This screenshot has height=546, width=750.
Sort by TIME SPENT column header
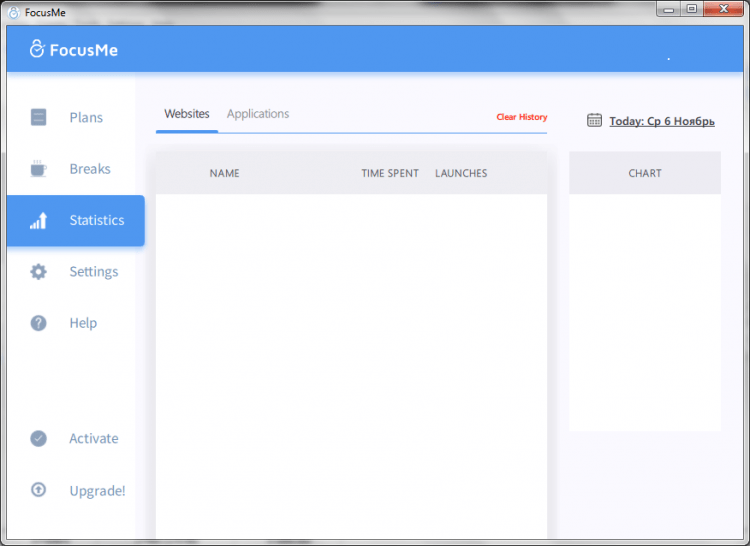click(390, 173)
